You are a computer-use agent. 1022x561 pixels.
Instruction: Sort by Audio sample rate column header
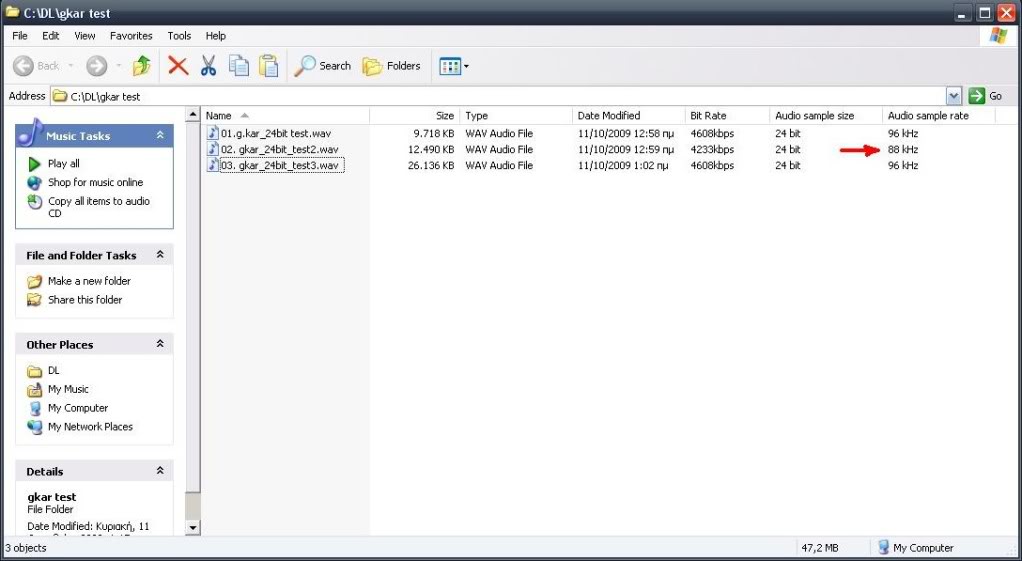[x=928, y=116]
